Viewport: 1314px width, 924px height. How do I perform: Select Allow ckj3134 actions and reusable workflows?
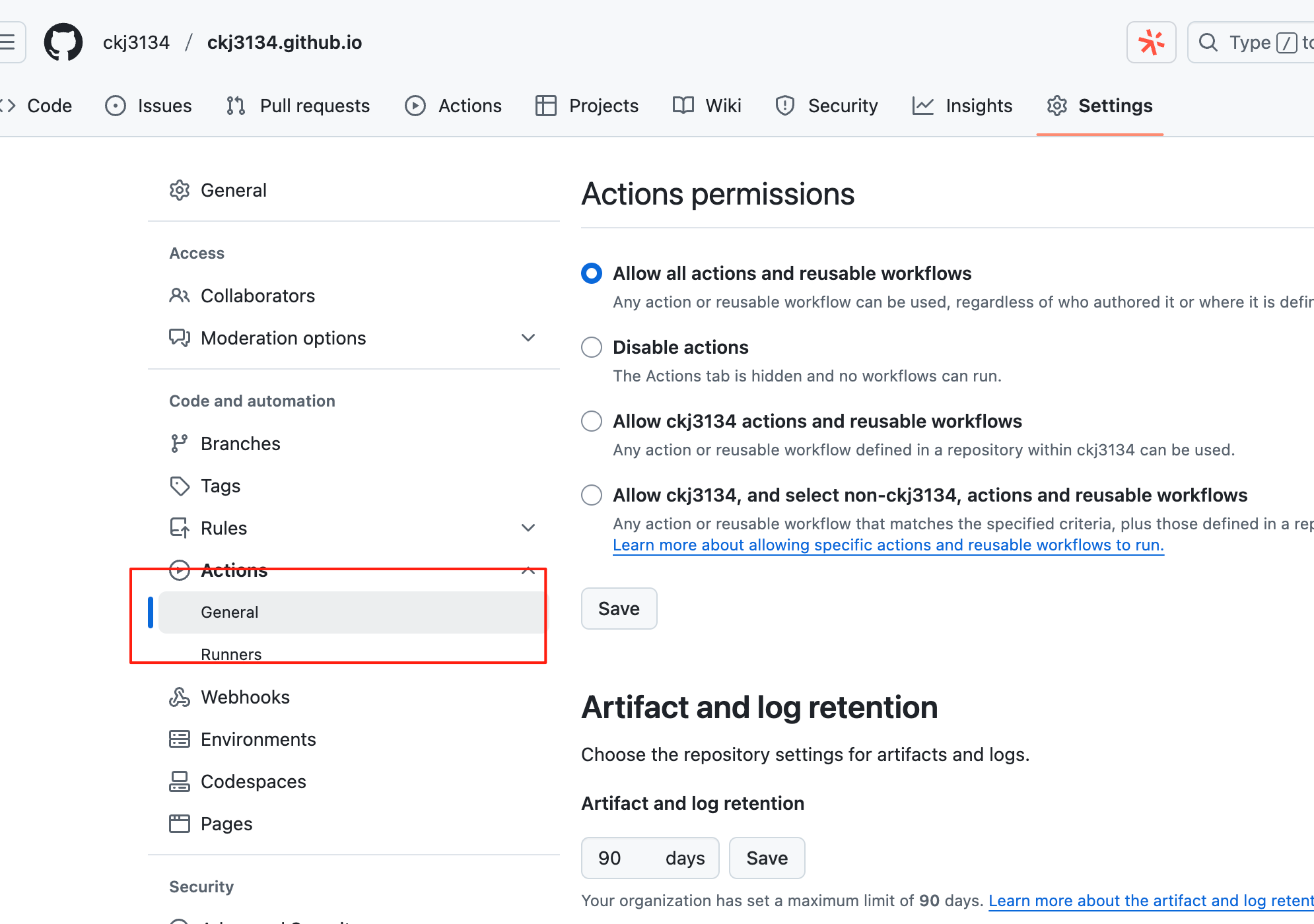[x=592, y=421]
